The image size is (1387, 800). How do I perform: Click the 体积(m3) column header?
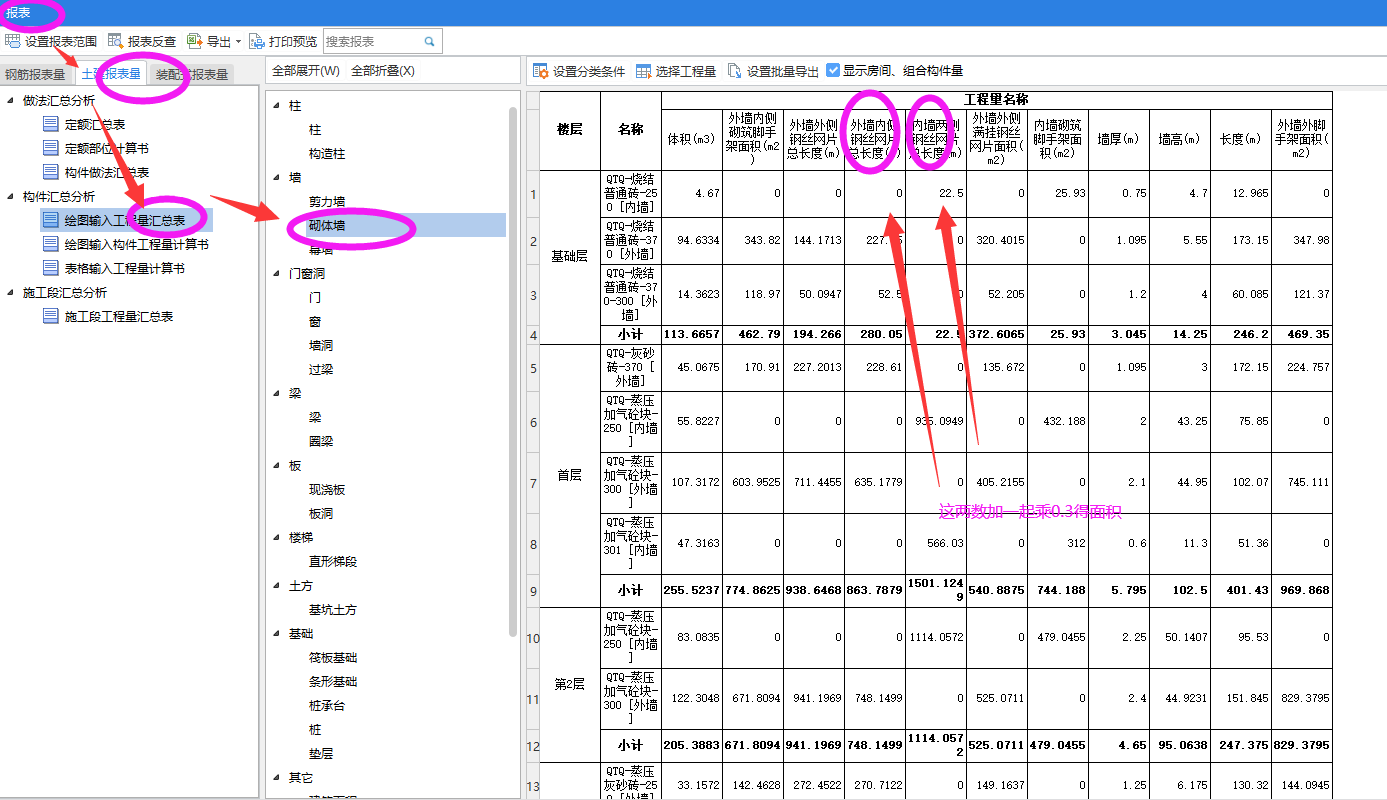coord(692,139)
